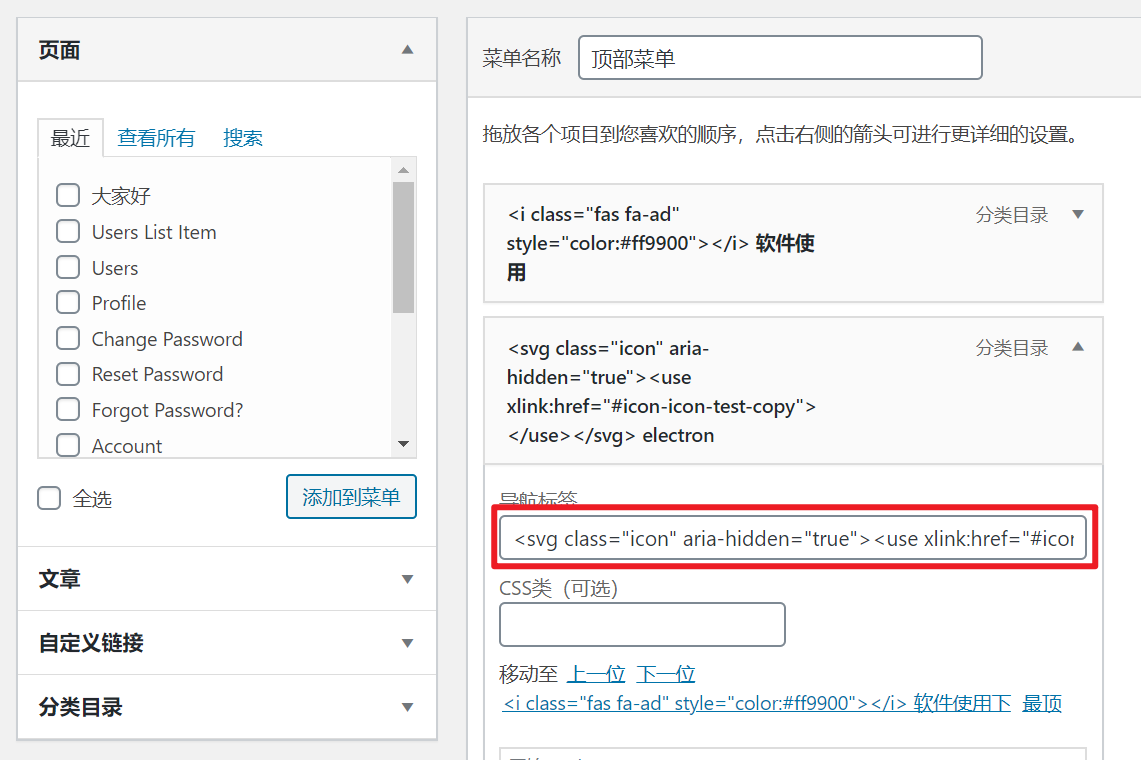Focus the 导航标签 svg input field
The width and height of the screenshot is (1141, 760).
coord(793,538)
